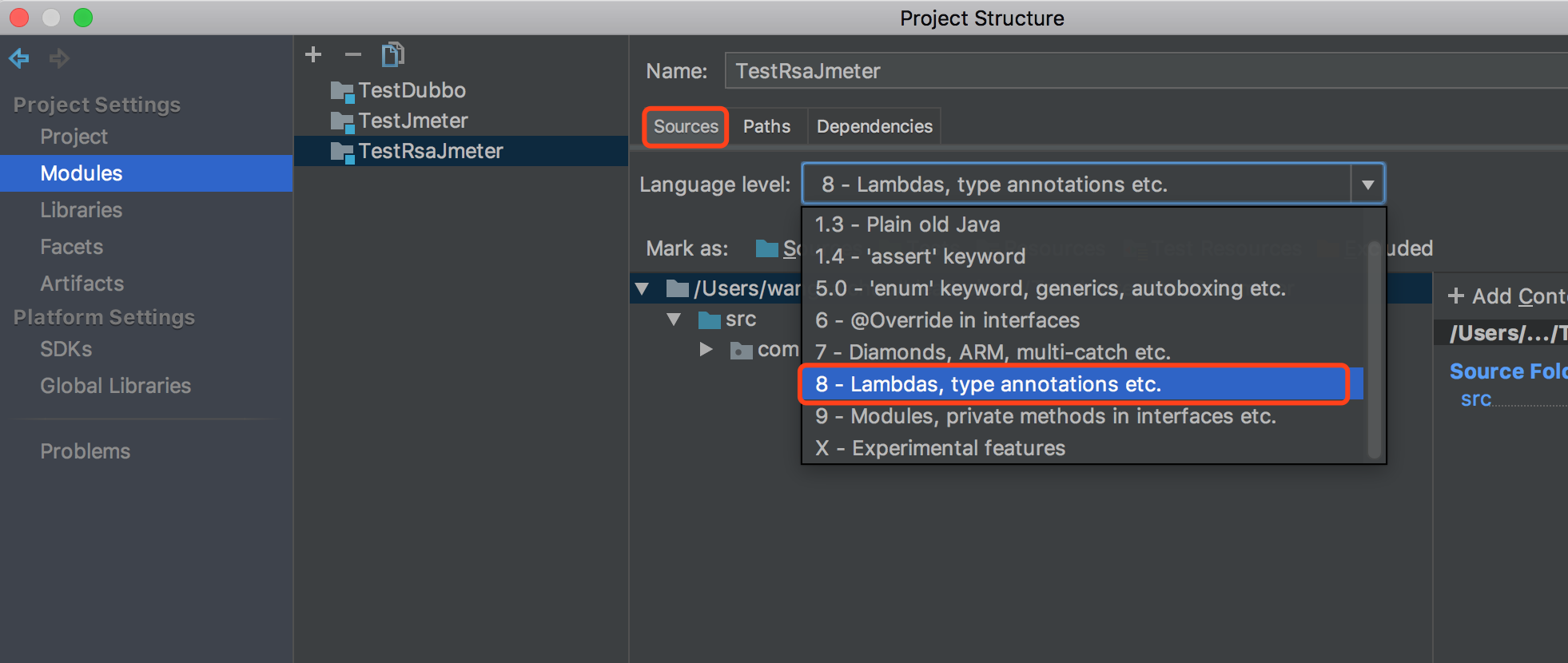Image resolution: width=1568 pixels, height=663 pixels.
Task: Remove selected module with minus icon
Action: click(353, 54)
